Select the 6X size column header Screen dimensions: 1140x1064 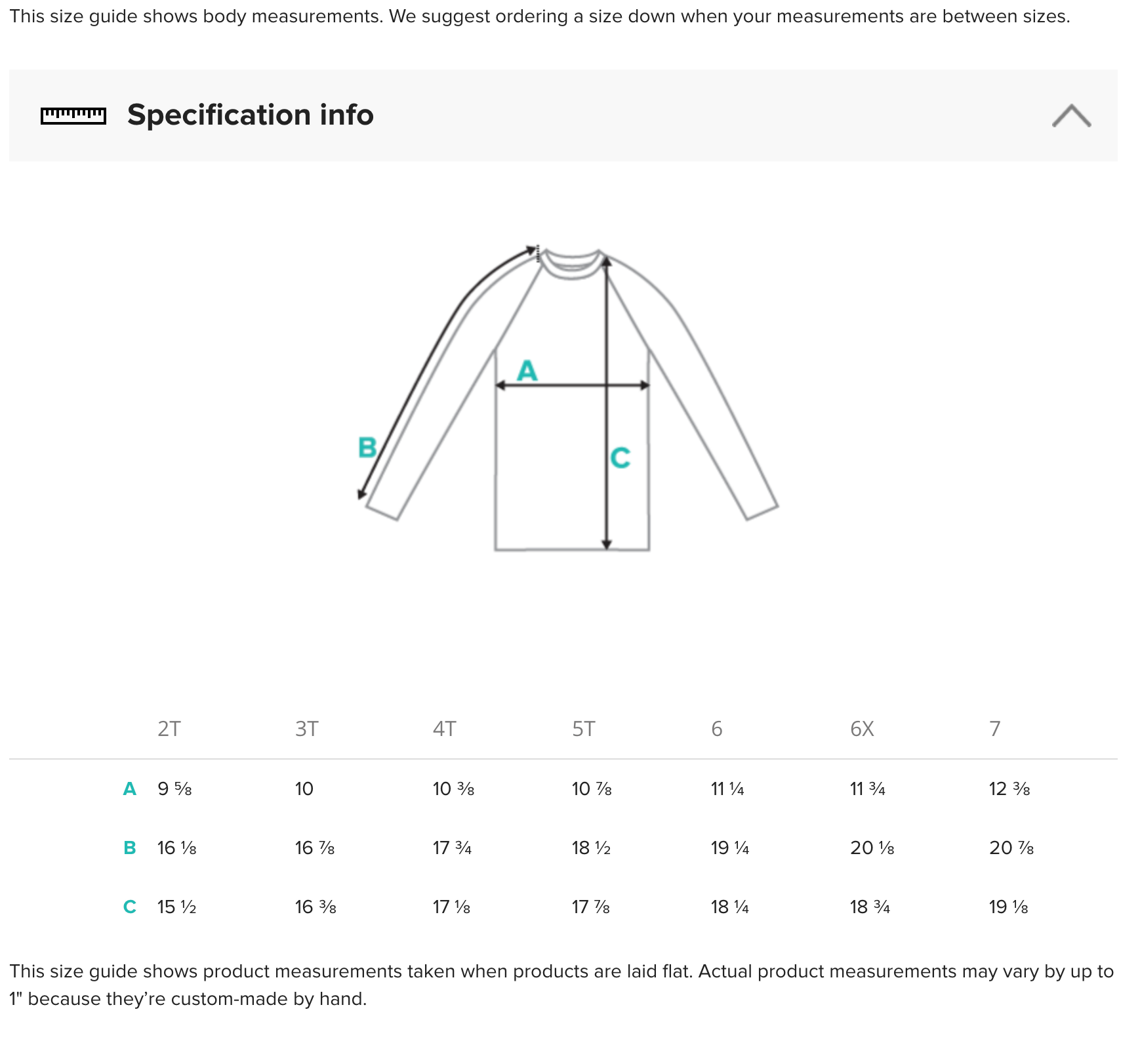point(862,729)
